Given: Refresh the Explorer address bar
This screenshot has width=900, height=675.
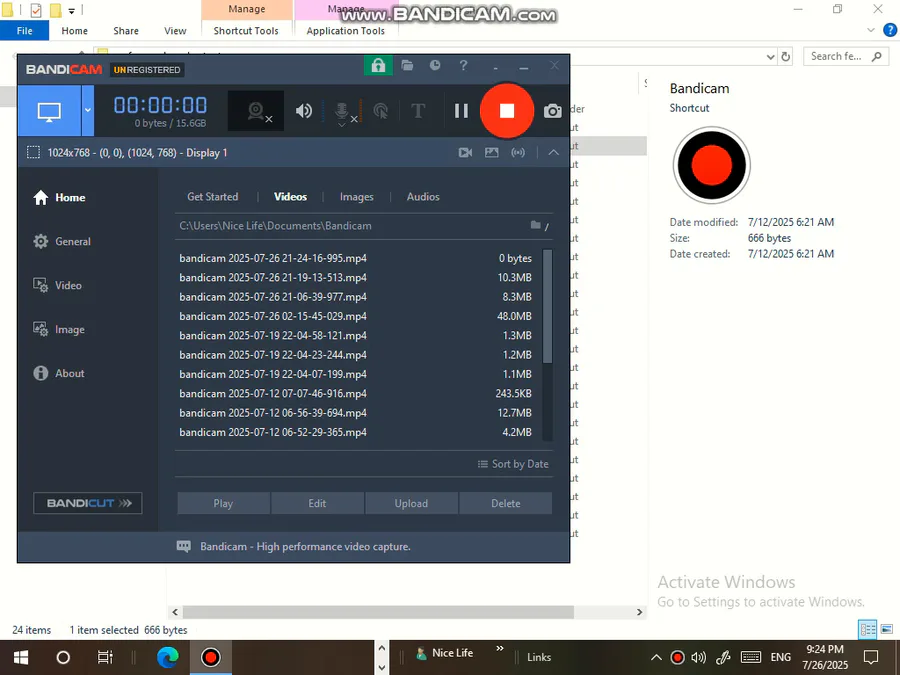Looking at the screenshot, I should coord(786,56).
